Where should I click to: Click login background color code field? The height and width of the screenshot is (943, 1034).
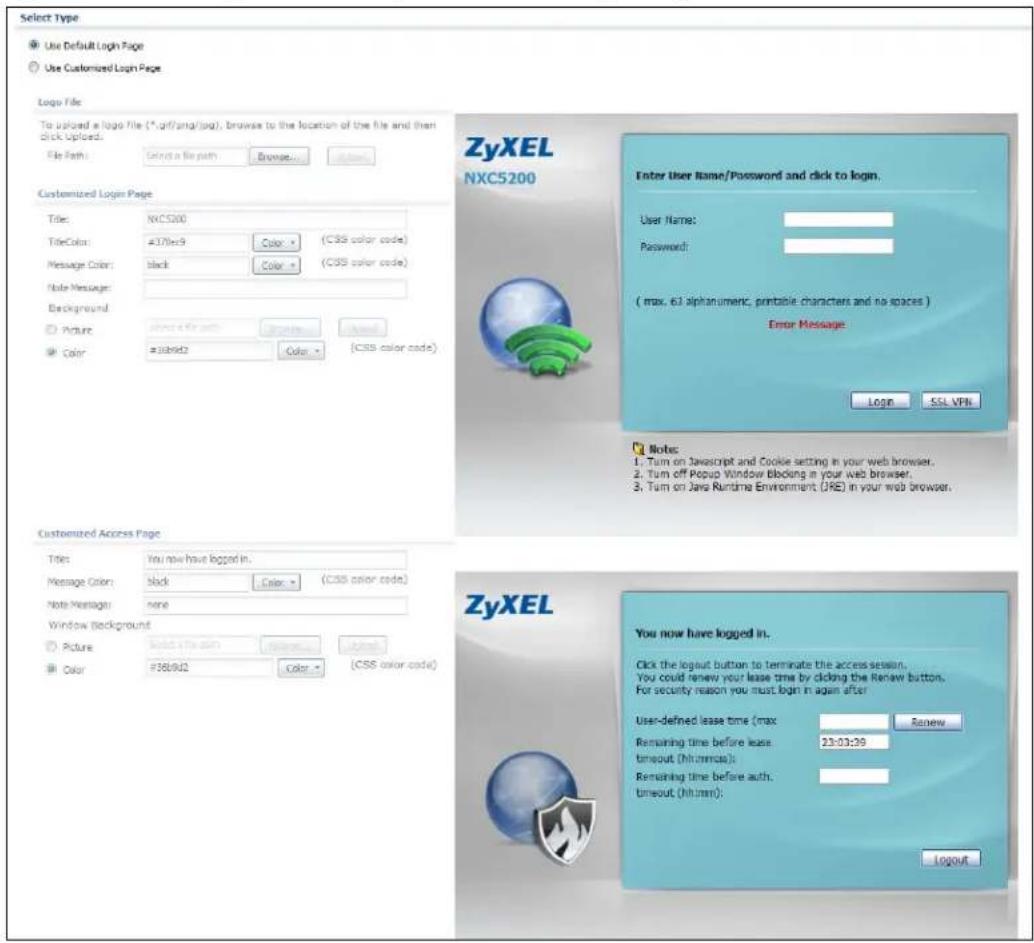208,351
